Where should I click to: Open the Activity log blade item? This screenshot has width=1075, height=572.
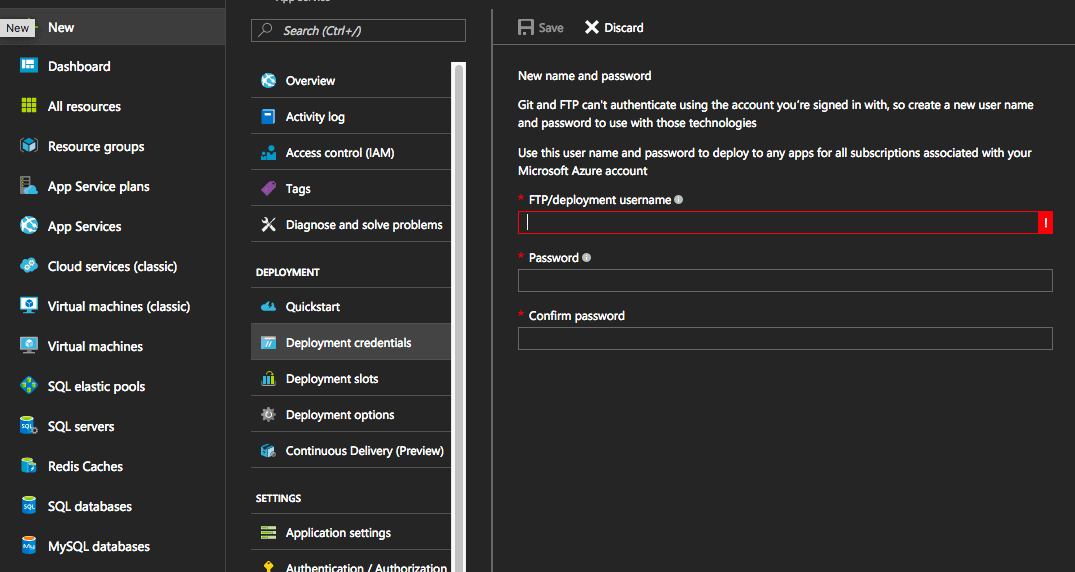pyautogui.click(x=351, y=117)
